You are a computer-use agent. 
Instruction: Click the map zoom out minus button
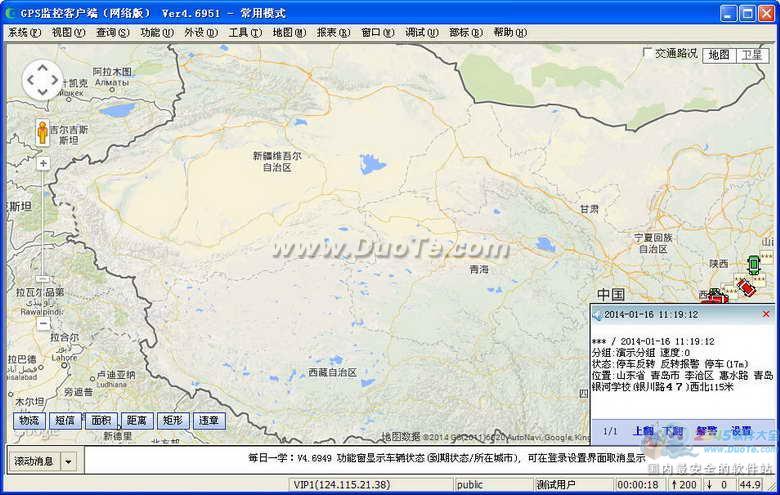coord(43,323)
